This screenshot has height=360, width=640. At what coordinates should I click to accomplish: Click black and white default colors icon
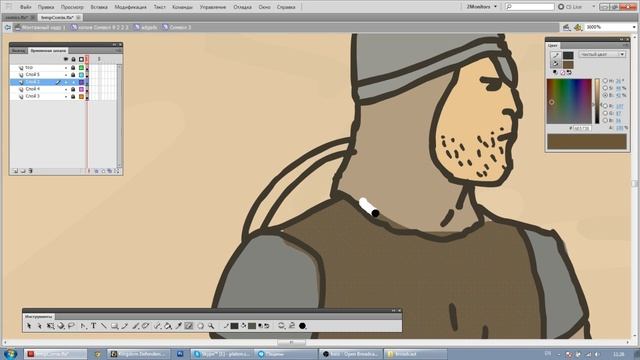click(555, 72)
